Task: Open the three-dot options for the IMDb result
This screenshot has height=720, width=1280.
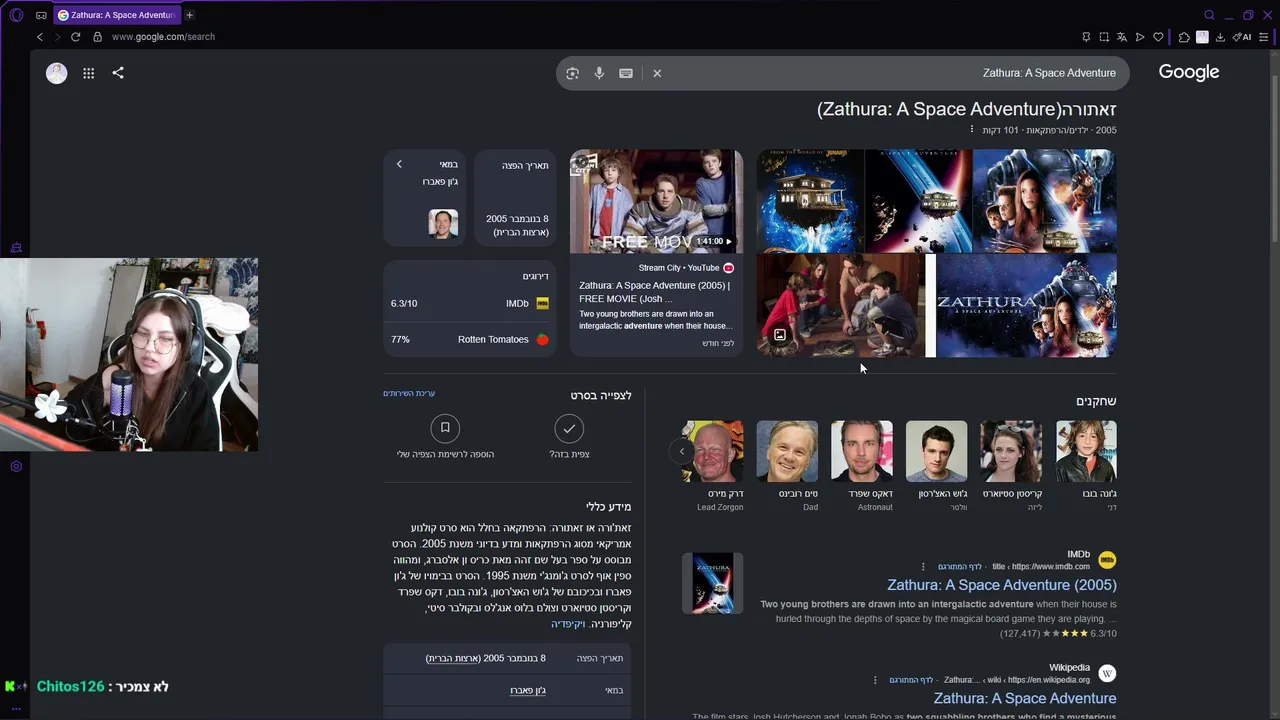Action: 923,567
